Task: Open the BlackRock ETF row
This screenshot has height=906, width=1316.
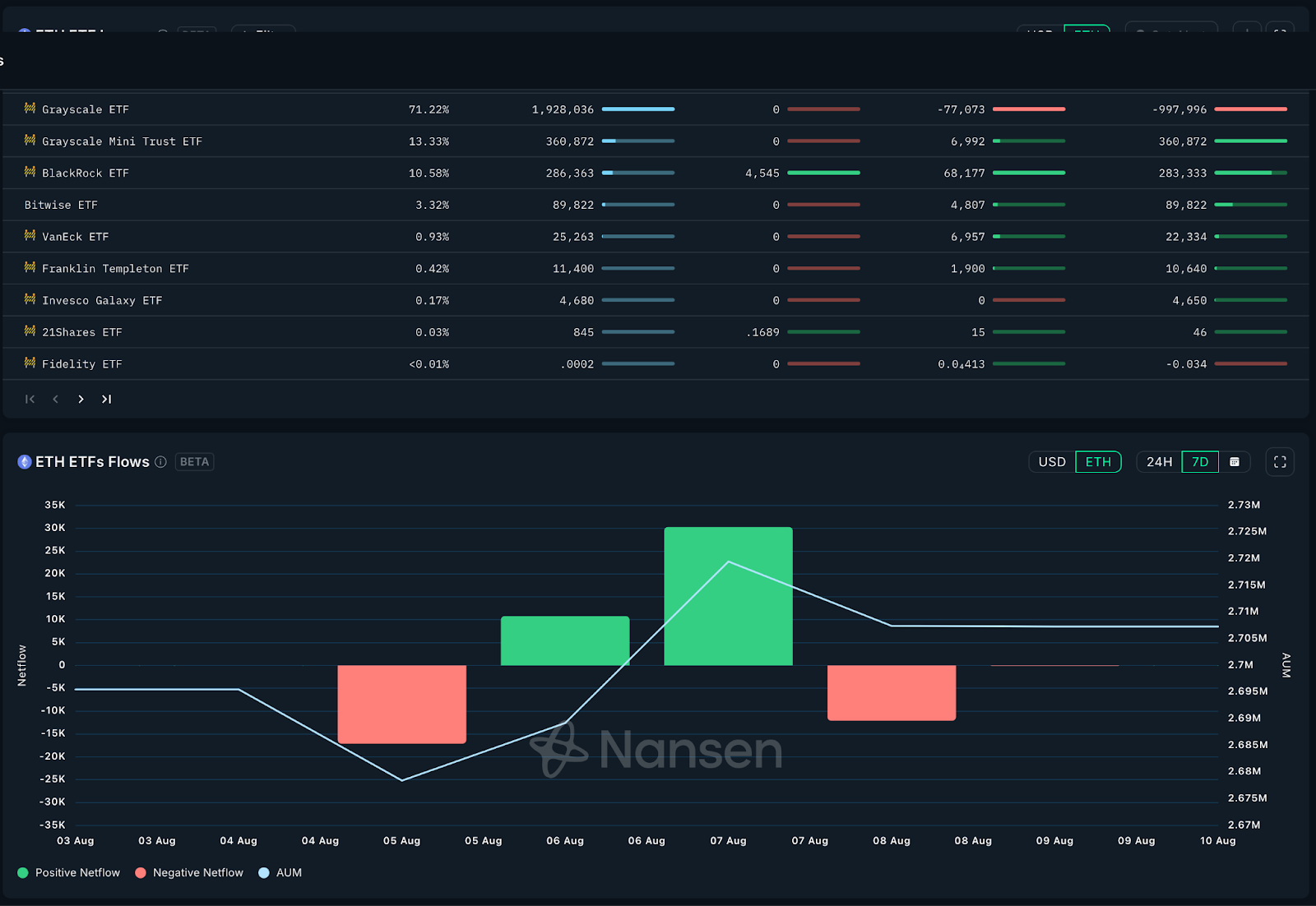Action: 656,173
